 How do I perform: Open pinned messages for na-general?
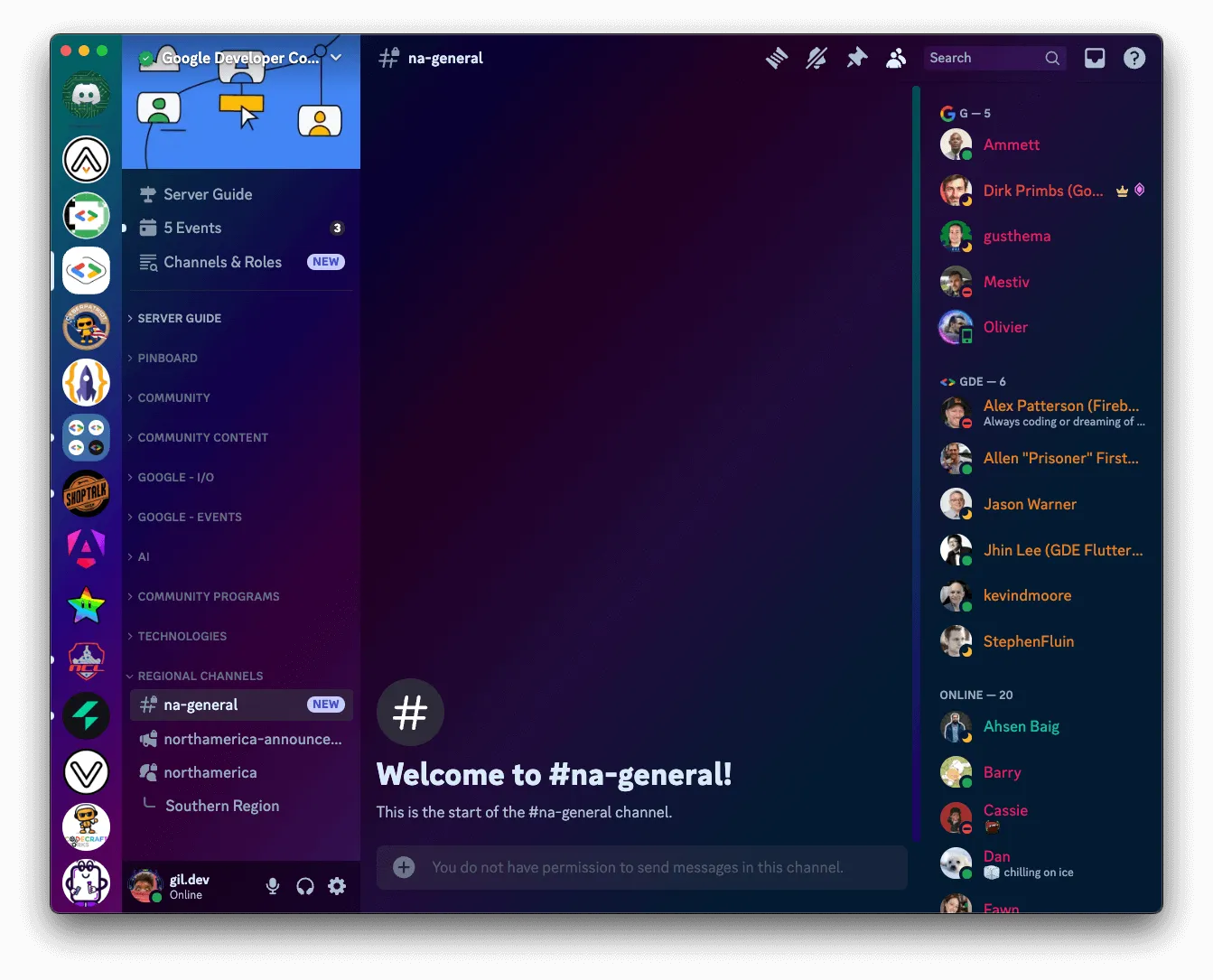(855, 57)
